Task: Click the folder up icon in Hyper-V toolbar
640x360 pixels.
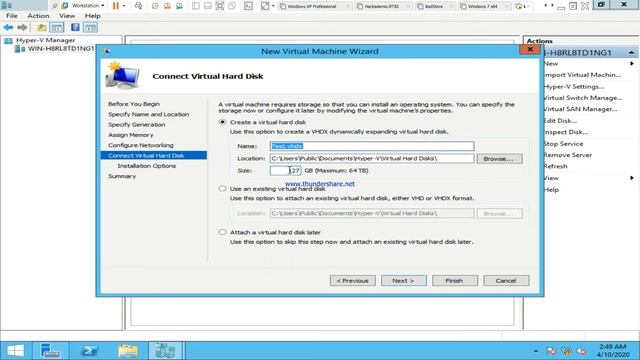Action: click(42, 27)
